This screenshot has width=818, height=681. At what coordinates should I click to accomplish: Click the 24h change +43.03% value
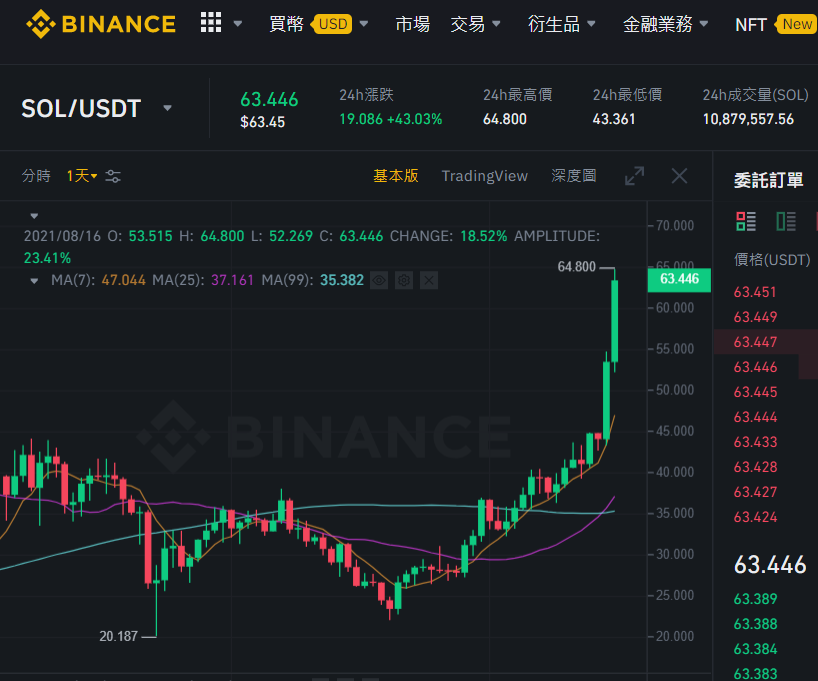415,120
